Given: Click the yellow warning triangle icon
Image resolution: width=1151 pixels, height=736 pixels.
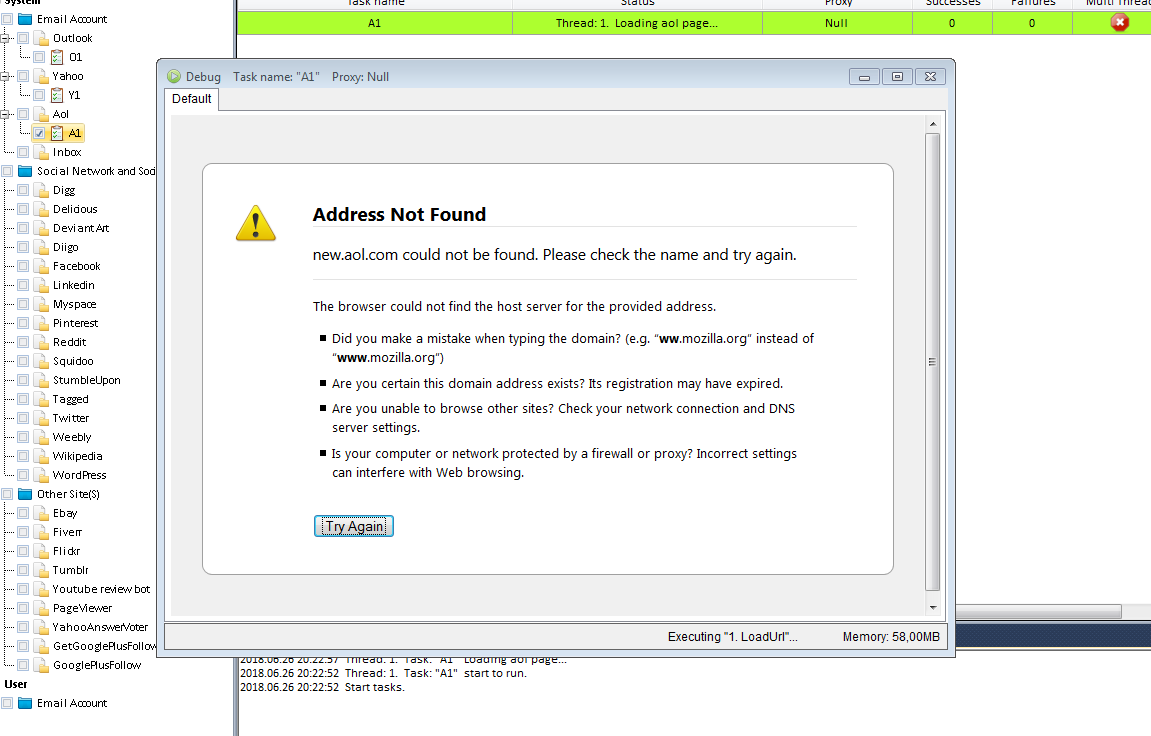Looking at the screenshot, I should pyautogui.click(x=256, y=223).
